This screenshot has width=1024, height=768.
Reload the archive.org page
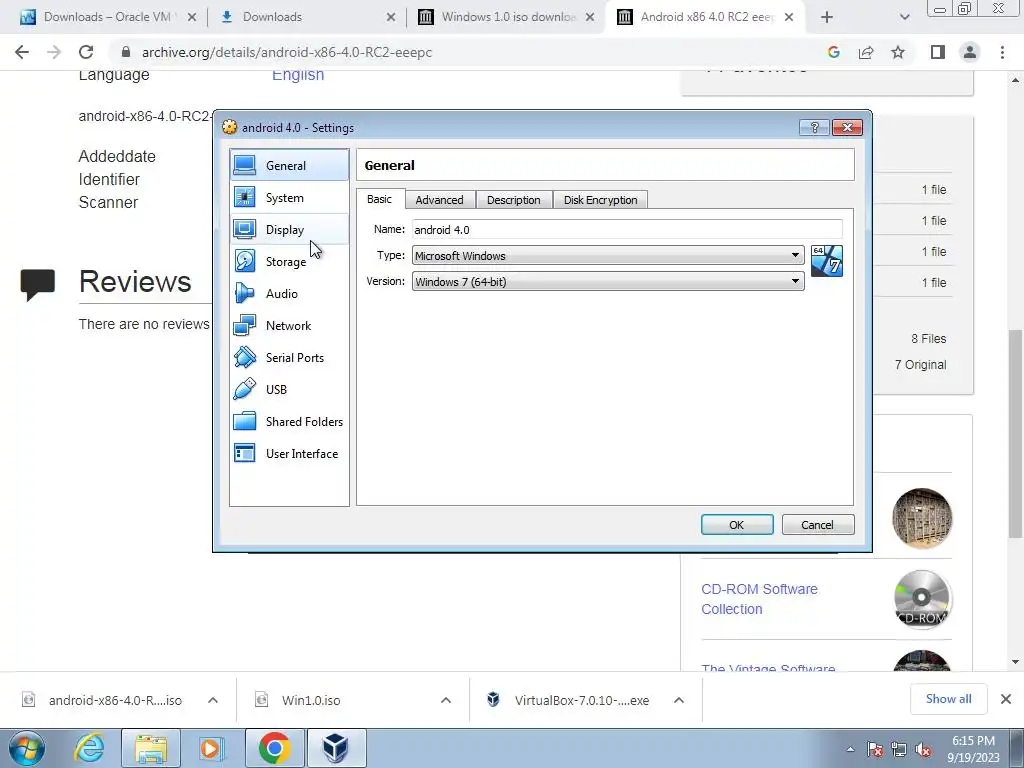coord(86,52)
